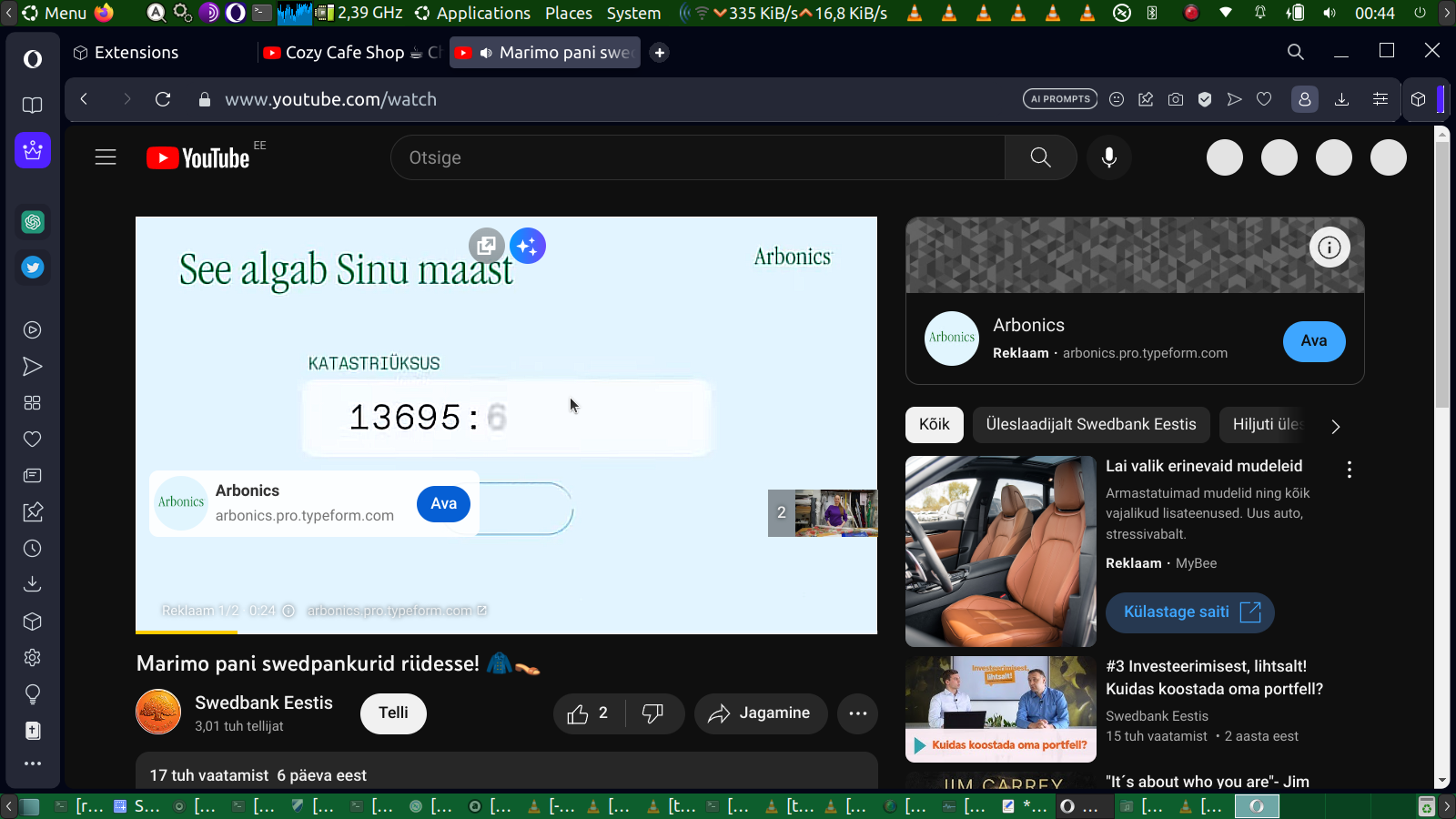This screenshot has height=819, width=1456.
Task: Click the panel volume speaker icon
Action: (x=1330, y=13)
